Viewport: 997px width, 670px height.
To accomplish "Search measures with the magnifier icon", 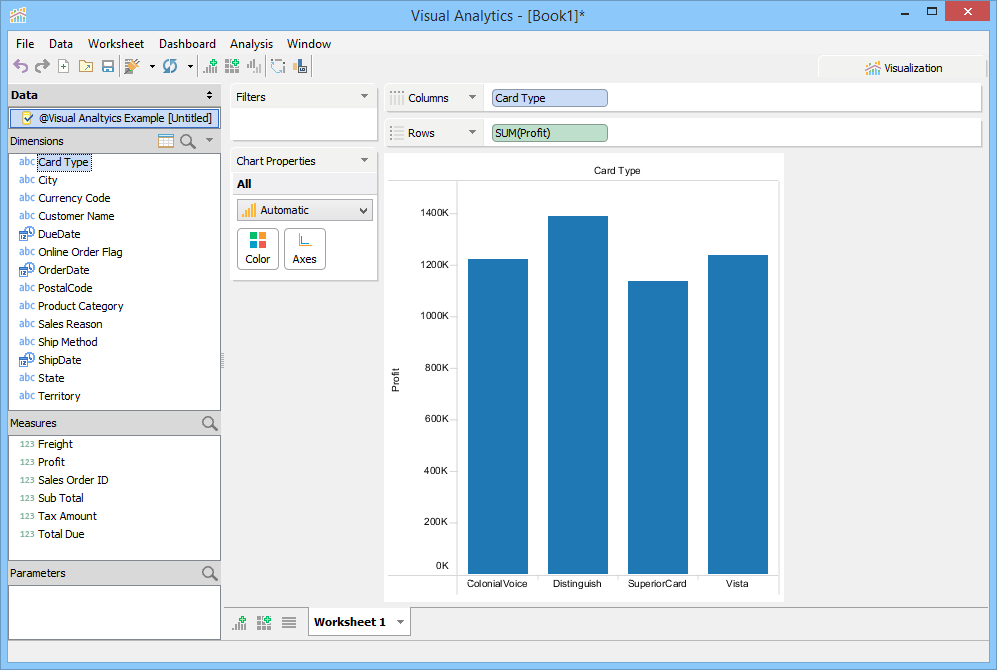I will (x=209, y=423).
